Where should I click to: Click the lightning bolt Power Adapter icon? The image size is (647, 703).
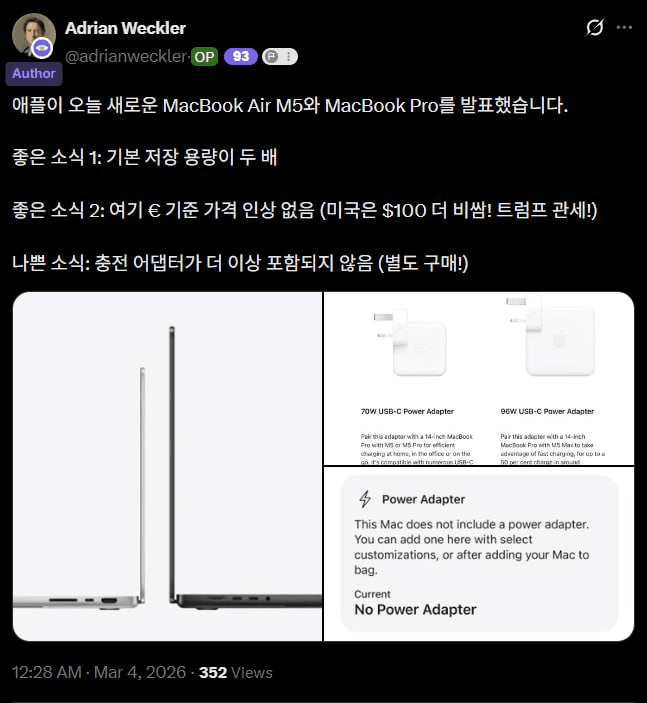tap(365, 499)
